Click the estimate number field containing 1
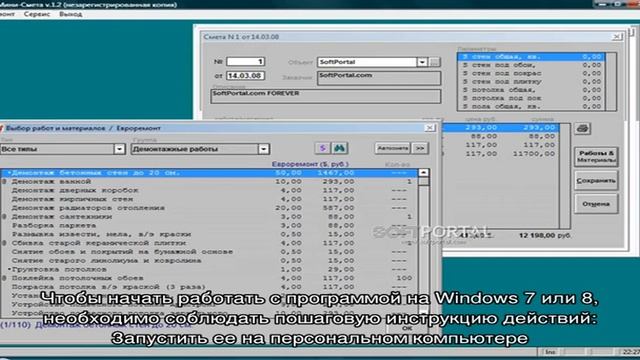640x360 pixels. [x=246, y=62]
